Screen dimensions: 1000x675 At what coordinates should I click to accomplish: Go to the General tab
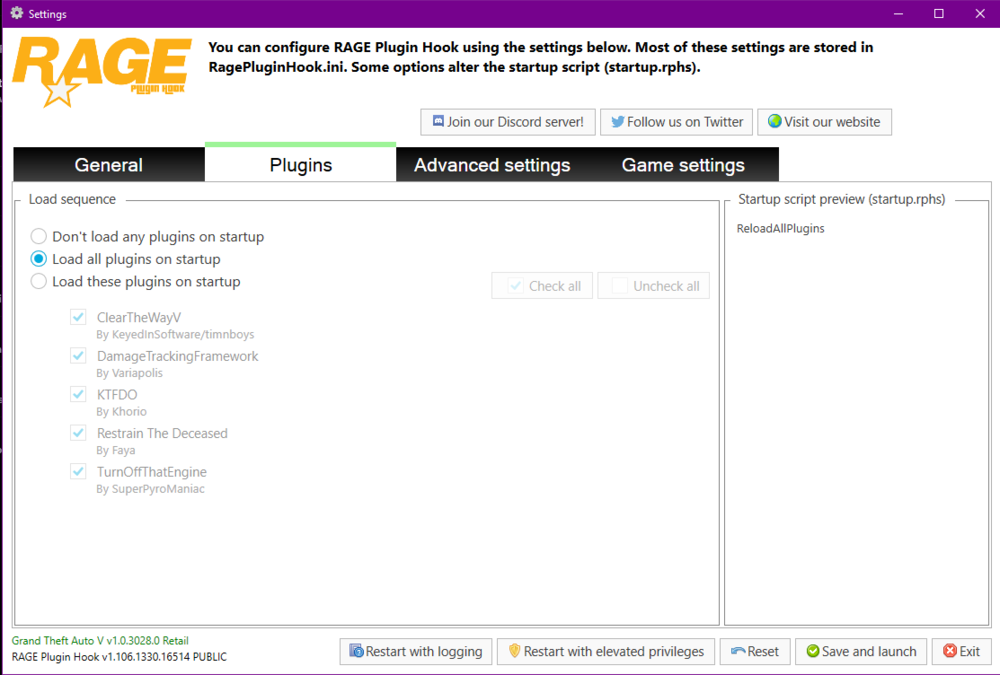coord(108,164)
